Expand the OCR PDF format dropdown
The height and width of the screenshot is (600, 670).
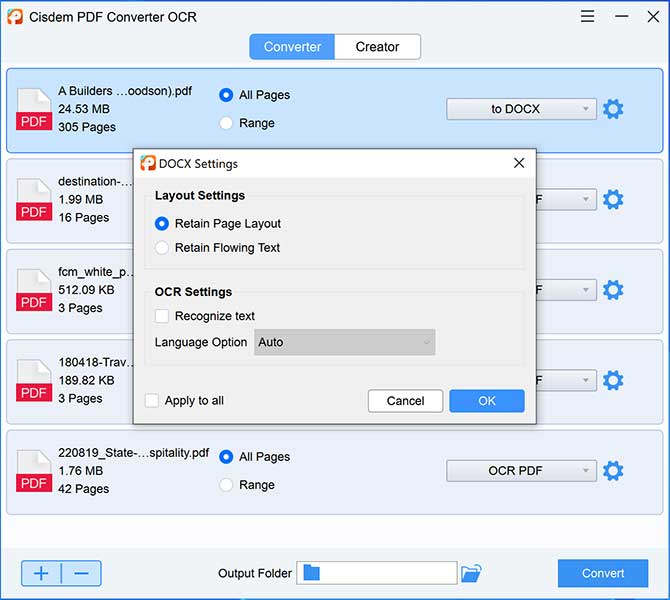pyautogui.click(x=521, y=471)
